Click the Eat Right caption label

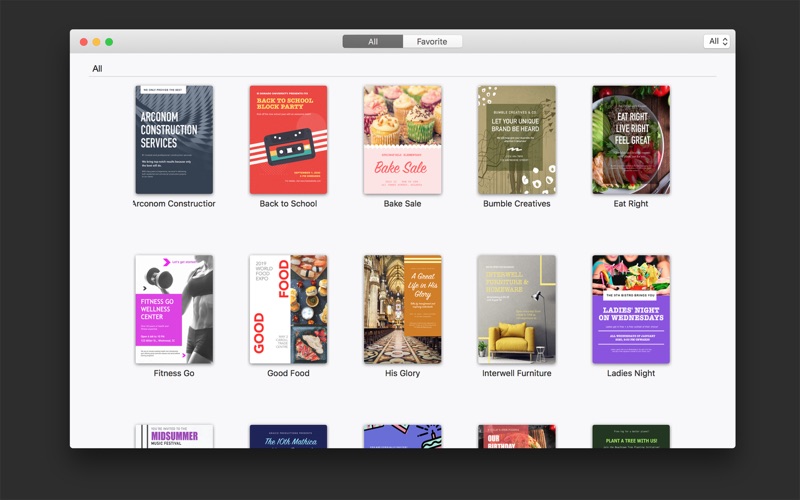click(631, 204)
